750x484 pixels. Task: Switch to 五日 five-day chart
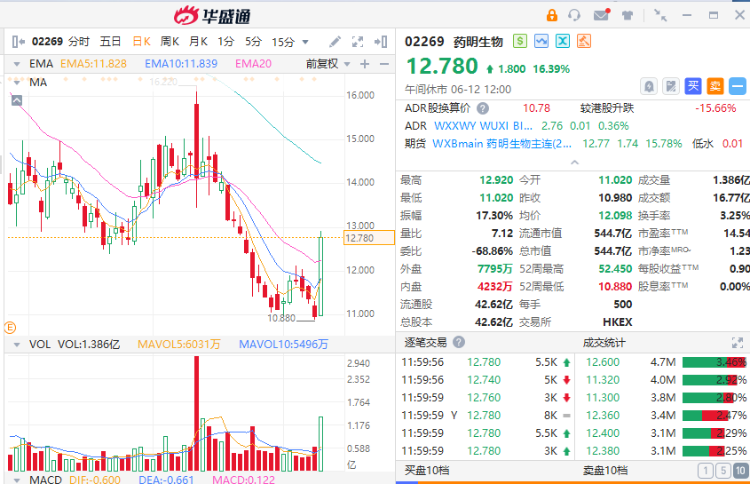tap(110, 42)
